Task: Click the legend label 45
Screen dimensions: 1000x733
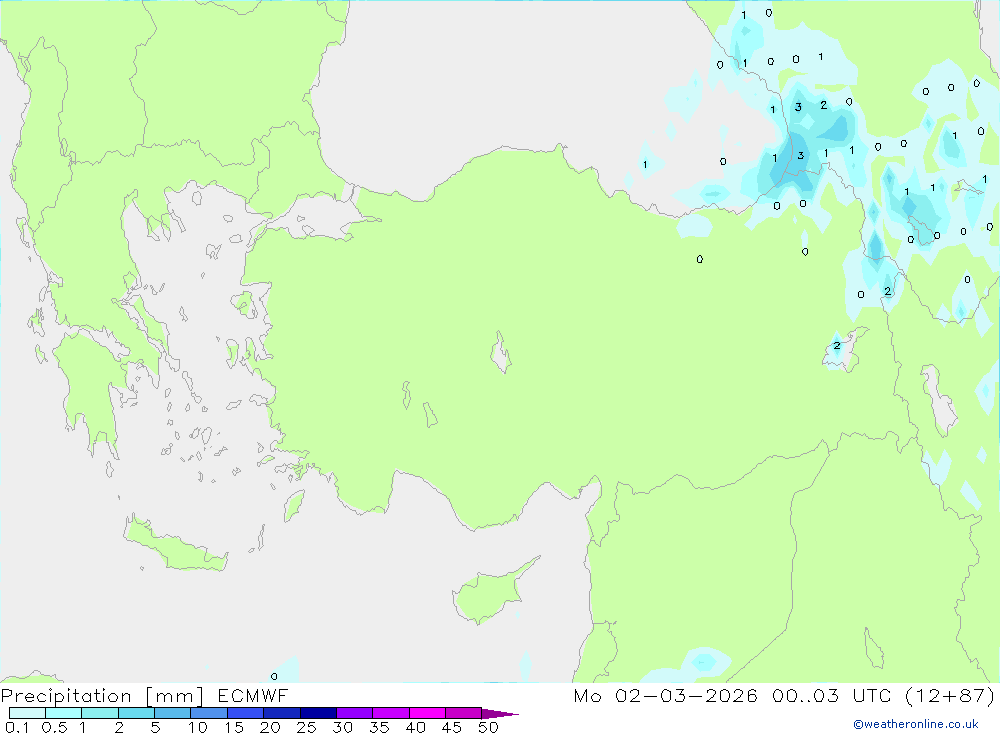Action: click(x=452, y=727)
